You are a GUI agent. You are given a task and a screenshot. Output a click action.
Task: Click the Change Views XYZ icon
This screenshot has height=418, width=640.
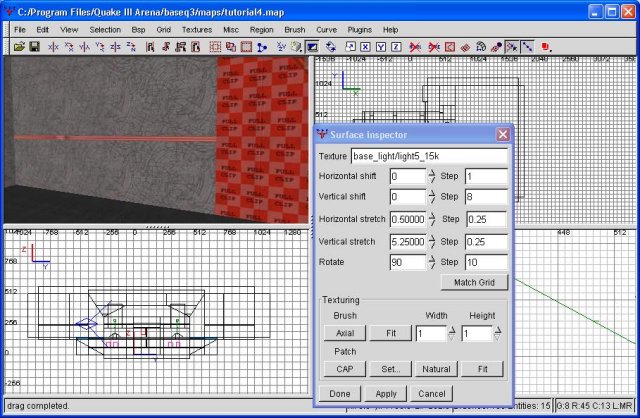(281, 47)
